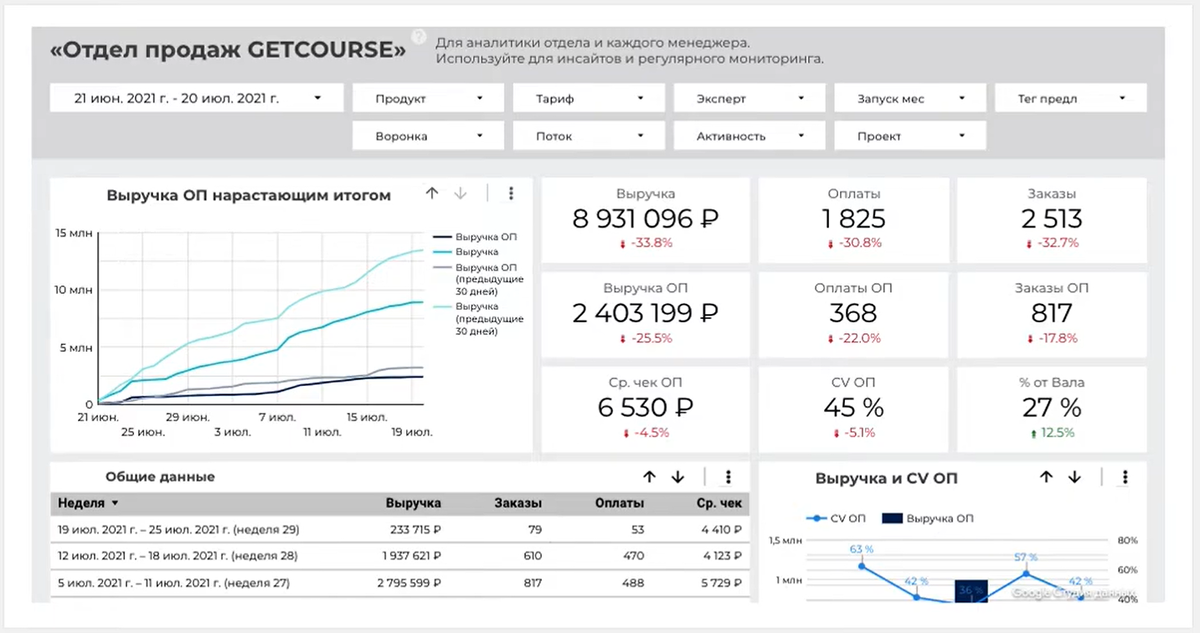This screenshot has width=1200, height=633.
Task: Select the week 28 row label "12 июл. 2021 г. – 18 июл. 2021 г."
Action: 179,555
